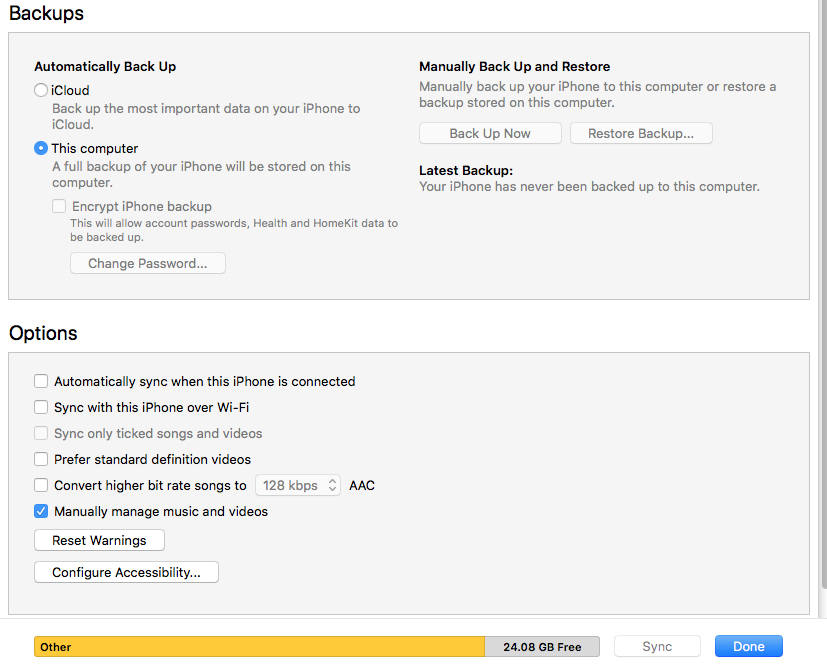Uncheck Manually manage music and videos
This screenshot has width=827, height=667.
pos(41,511)
